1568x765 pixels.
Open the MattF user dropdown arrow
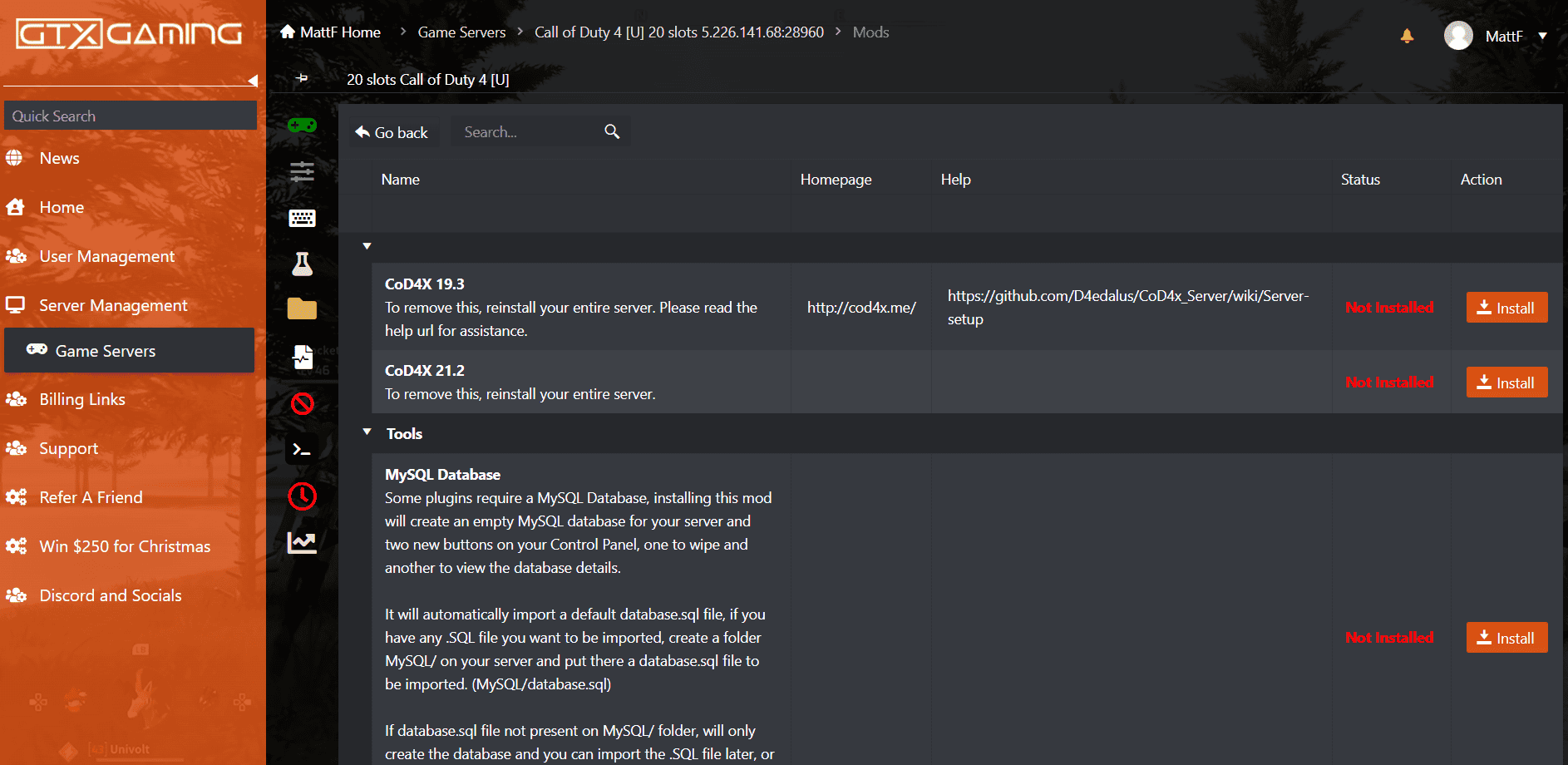coord(1542,36)
